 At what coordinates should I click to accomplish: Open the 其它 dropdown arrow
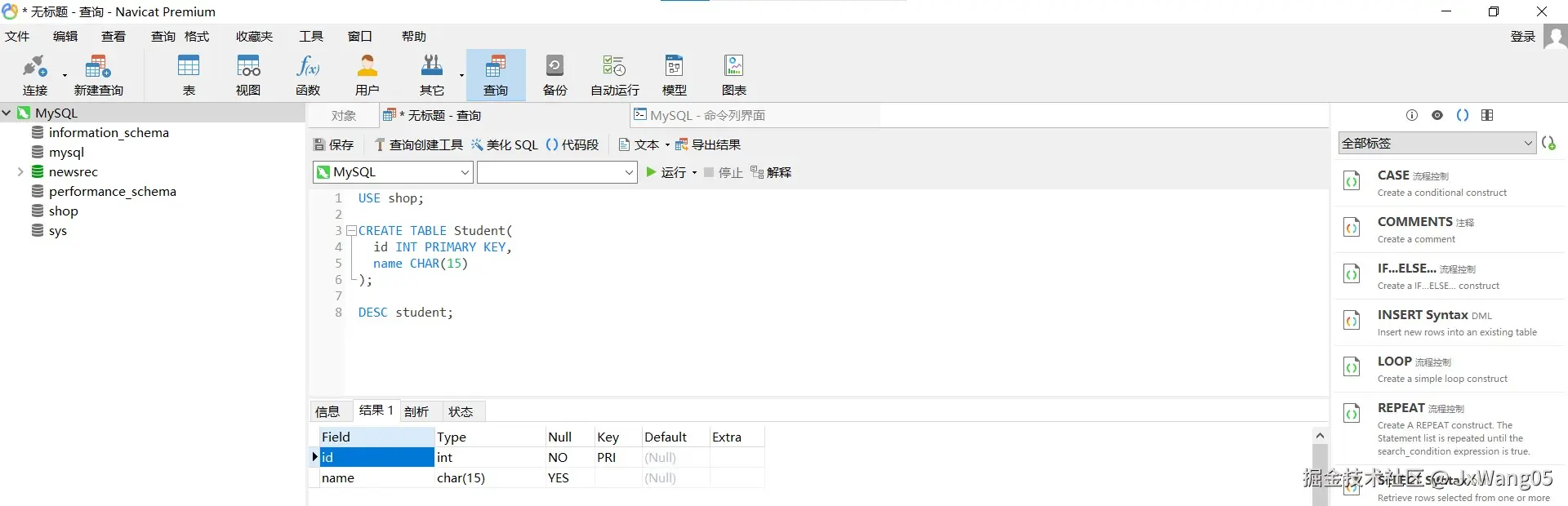click(461, 75)
